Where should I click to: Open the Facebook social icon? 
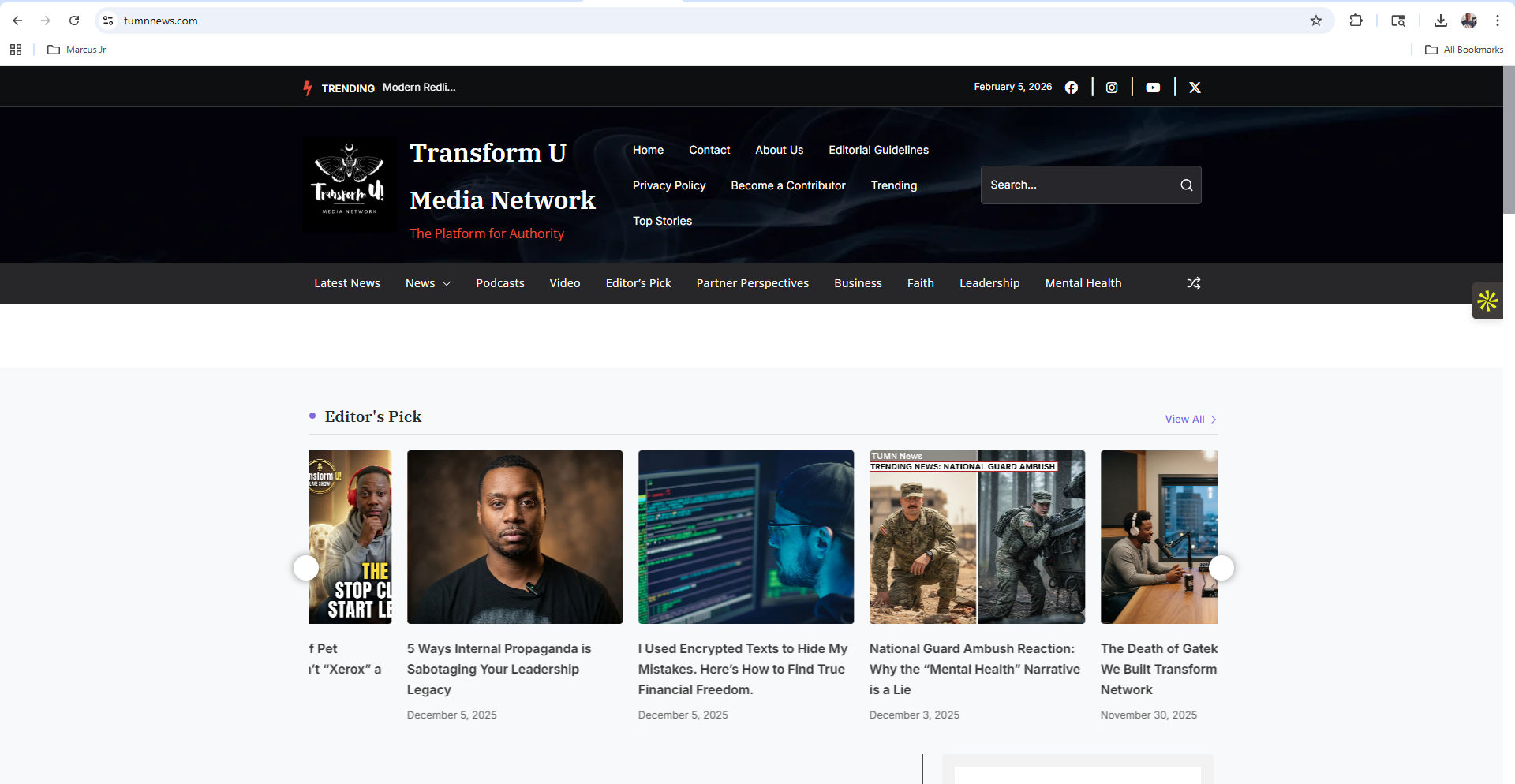(x=1071, y=88)
